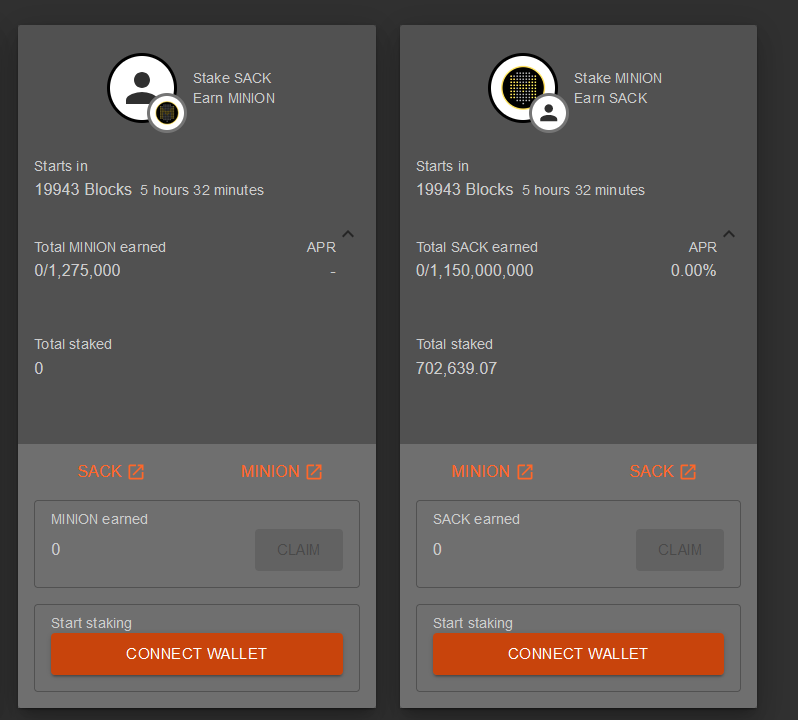Viewport: 798px width, 720px height.
Task: Click 'Start staking' label in Stake MINION card
Action: [x=473, y=623]
